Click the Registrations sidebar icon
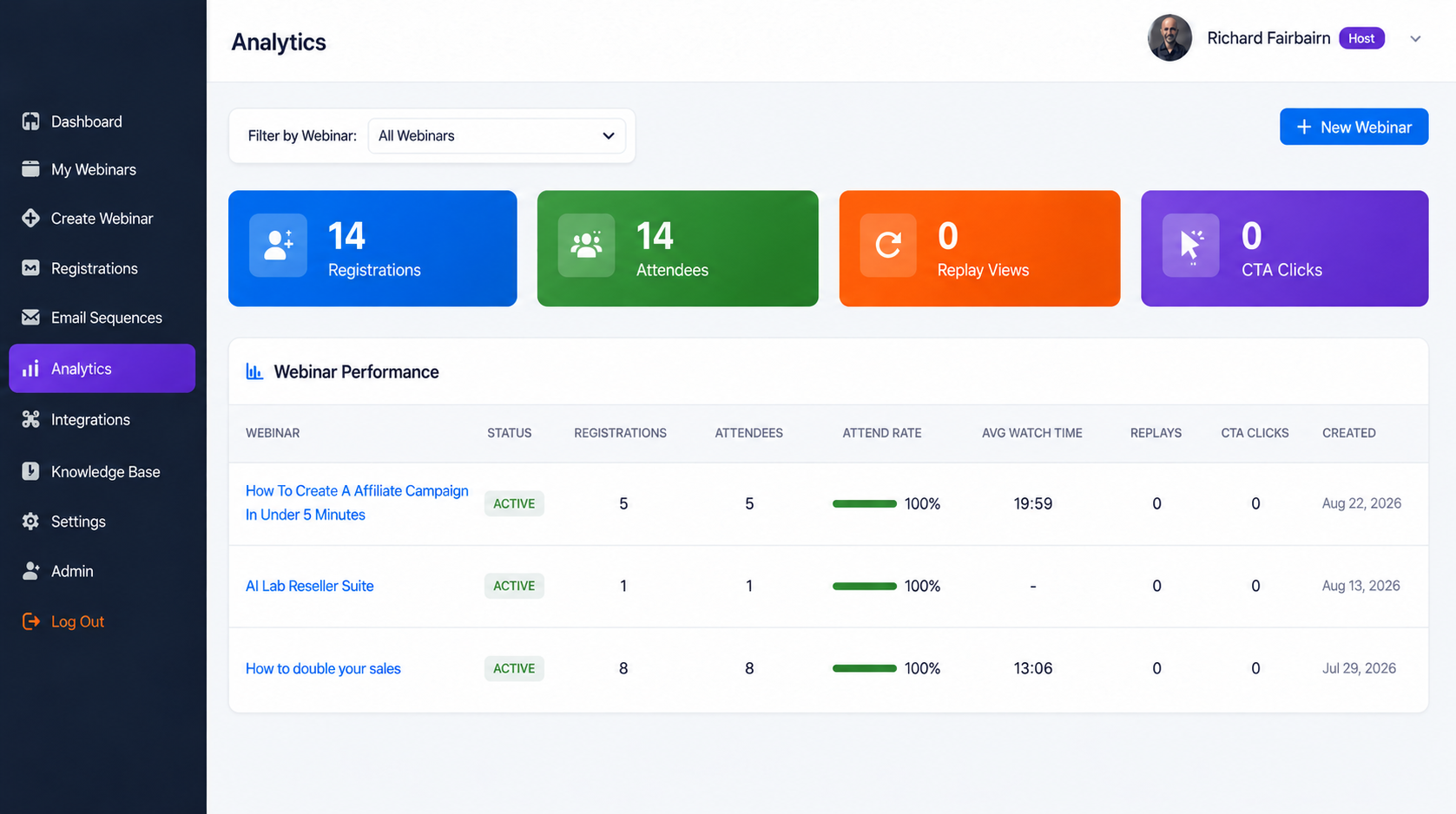Viewport: 1456px width, 814px height. pyautogui.click(x=30, y=268)
